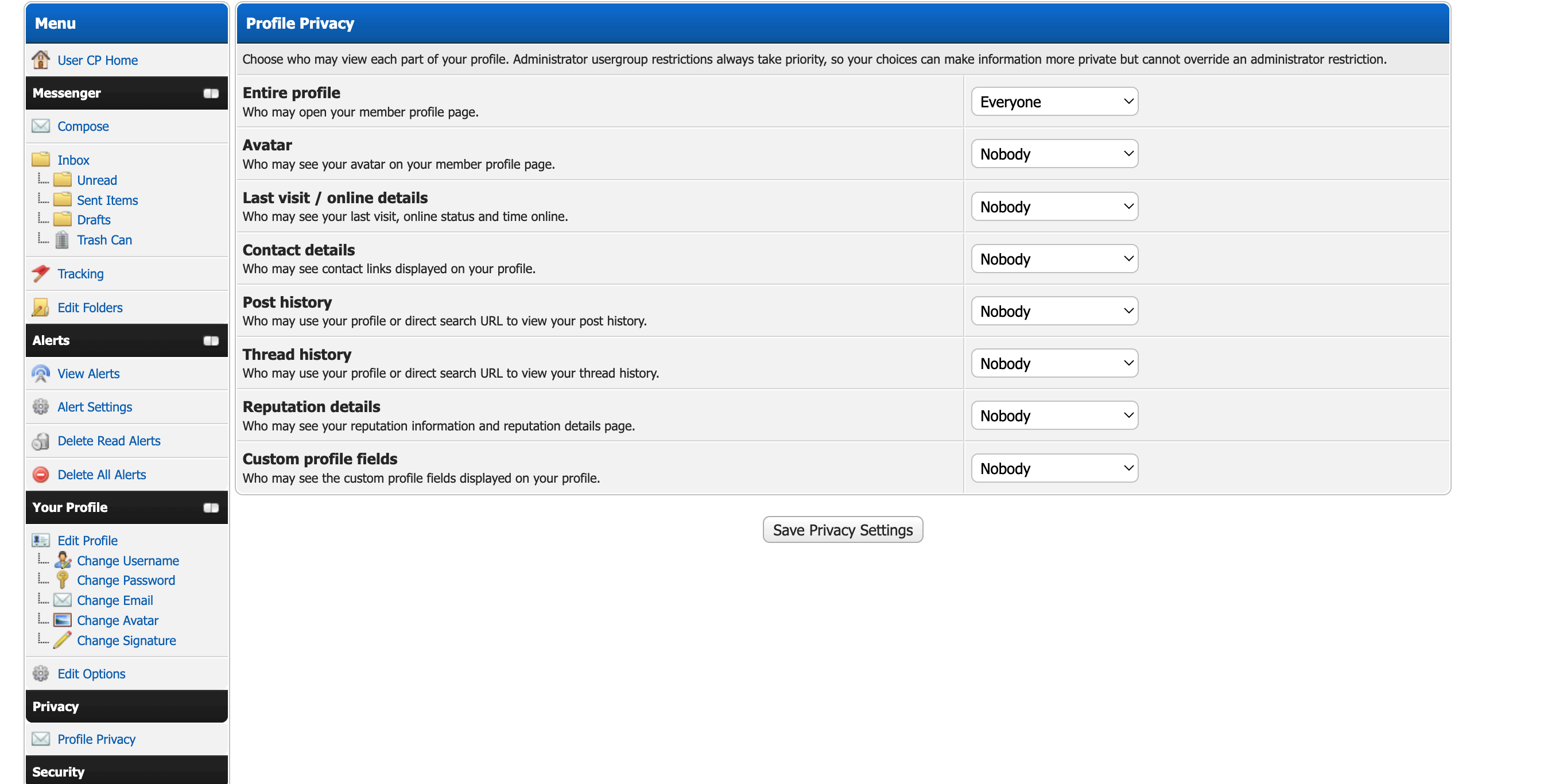Image resolution: width=1567 pixels, height=784 pixels.
Task: Click the Alert Settings gear icon
Action: coord(41,407)
